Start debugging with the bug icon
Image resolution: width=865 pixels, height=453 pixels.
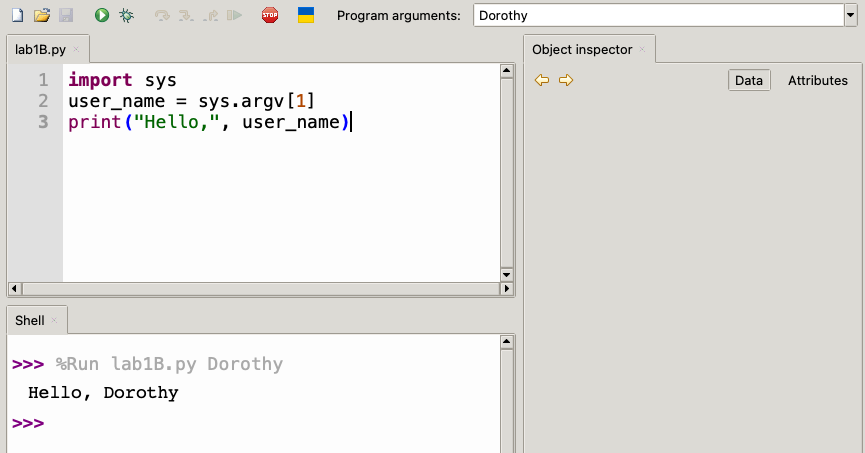(126, 15)
